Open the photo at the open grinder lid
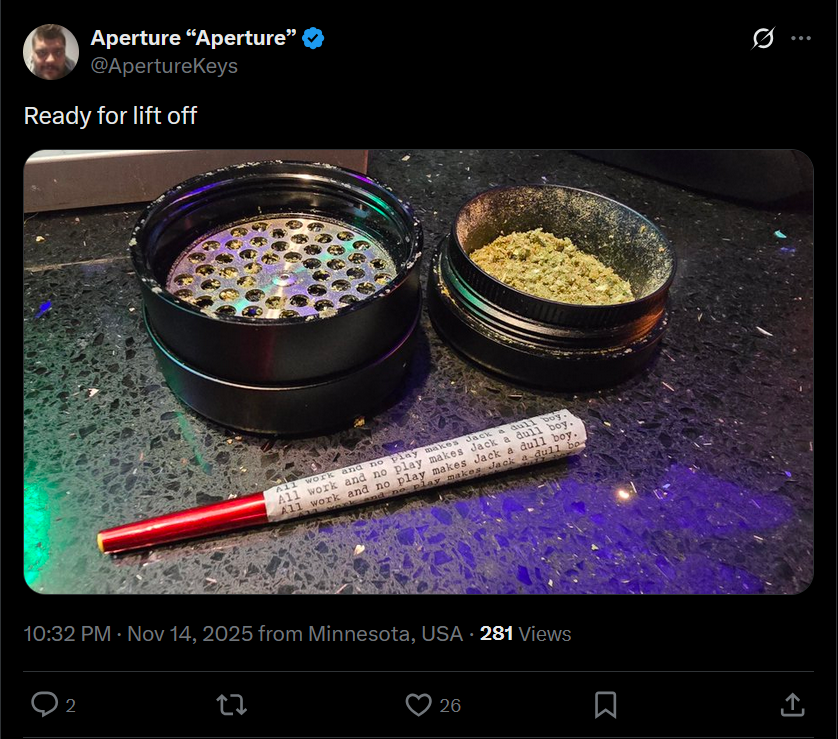This screenshot has height=739, width=838. pyautogui.click(x=276, y=295)
